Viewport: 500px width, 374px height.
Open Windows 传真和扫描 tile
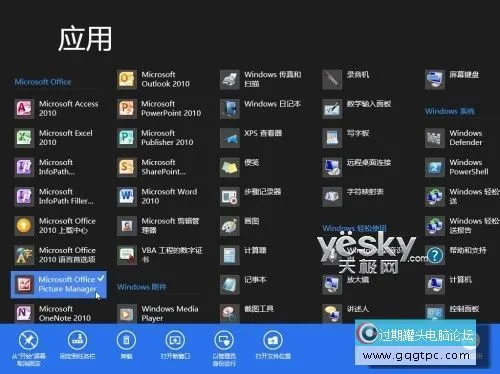[x=261, y=79]
